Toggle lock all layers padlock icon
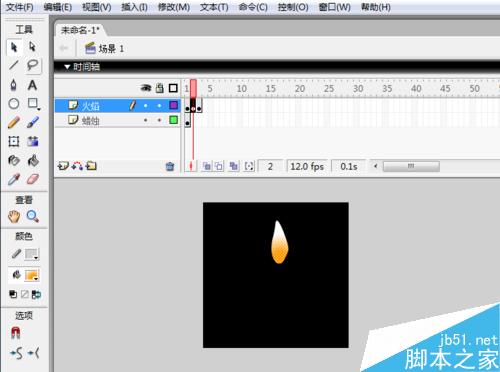The height and width of the screenshot is (372, 500). click(x=160, y=88)
